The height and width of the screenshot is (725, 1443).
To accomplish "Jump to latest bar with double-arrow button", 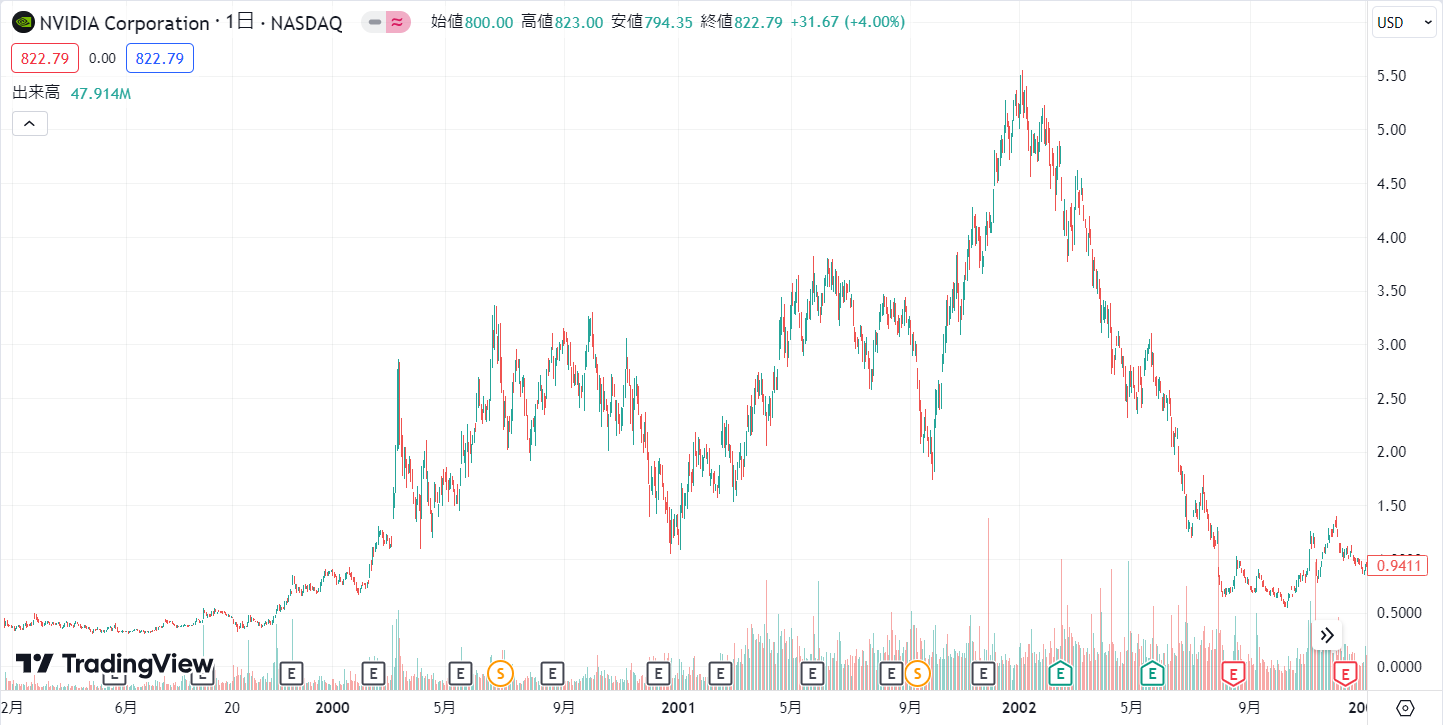I will [1327, 635].
